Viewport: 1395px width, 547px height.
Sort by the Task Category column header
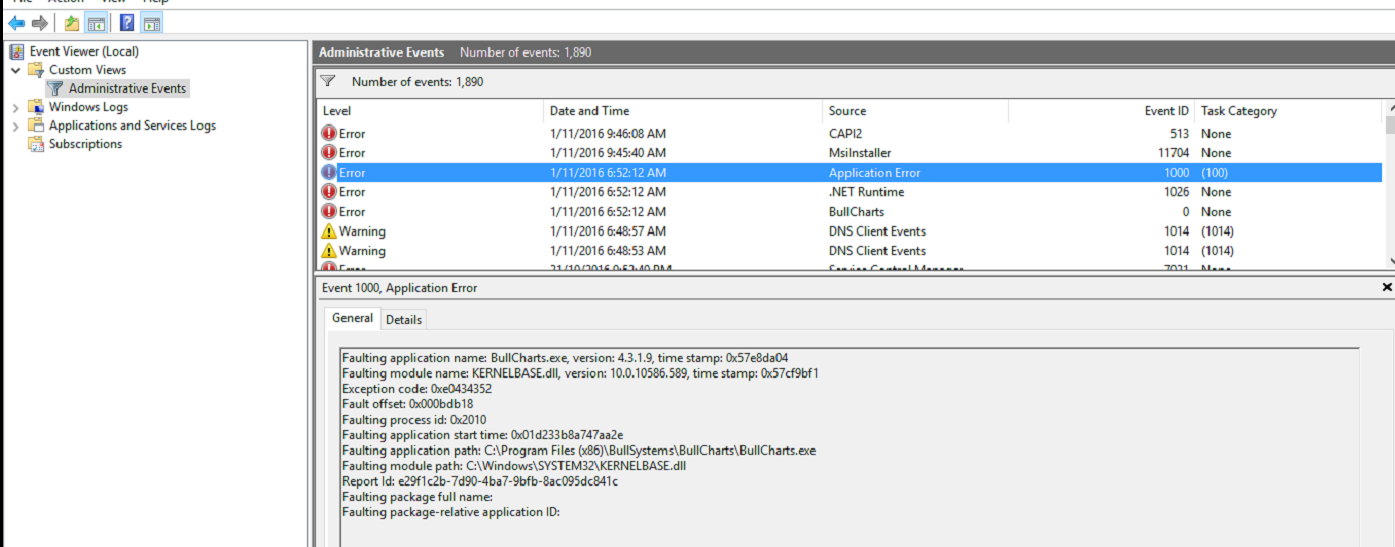point(1288,111)
